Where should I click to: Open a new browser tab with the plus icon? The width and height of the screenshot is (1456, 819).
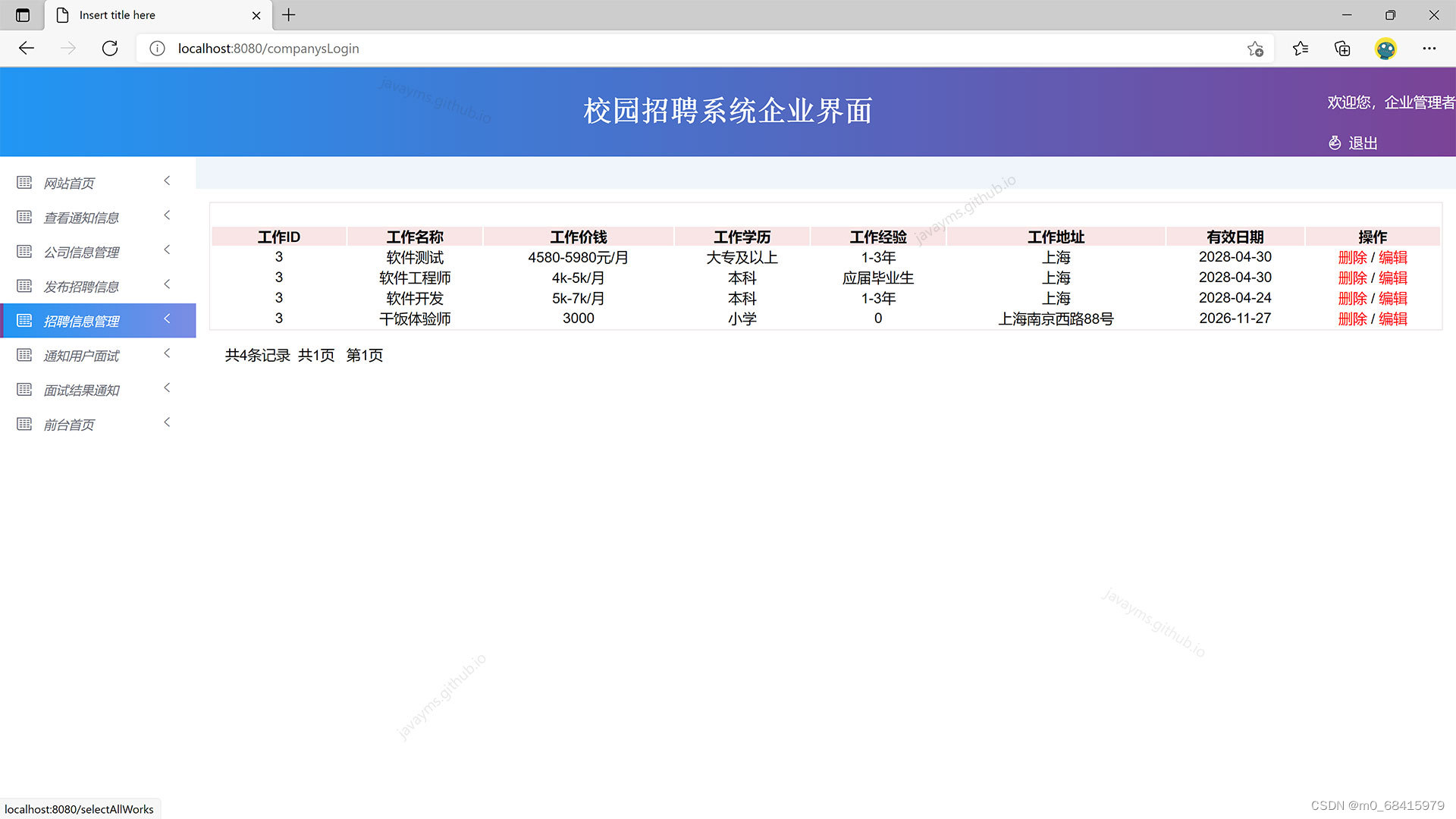tap(288, 14)
